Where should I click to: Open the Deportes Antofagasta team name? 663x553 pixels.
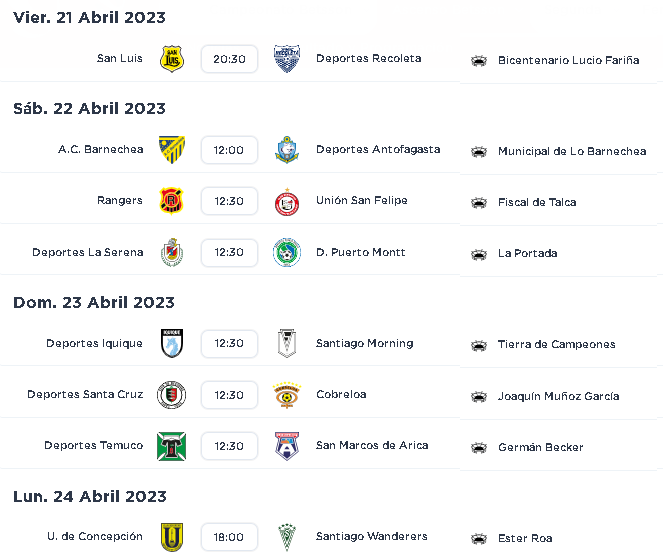coord(378,149)
